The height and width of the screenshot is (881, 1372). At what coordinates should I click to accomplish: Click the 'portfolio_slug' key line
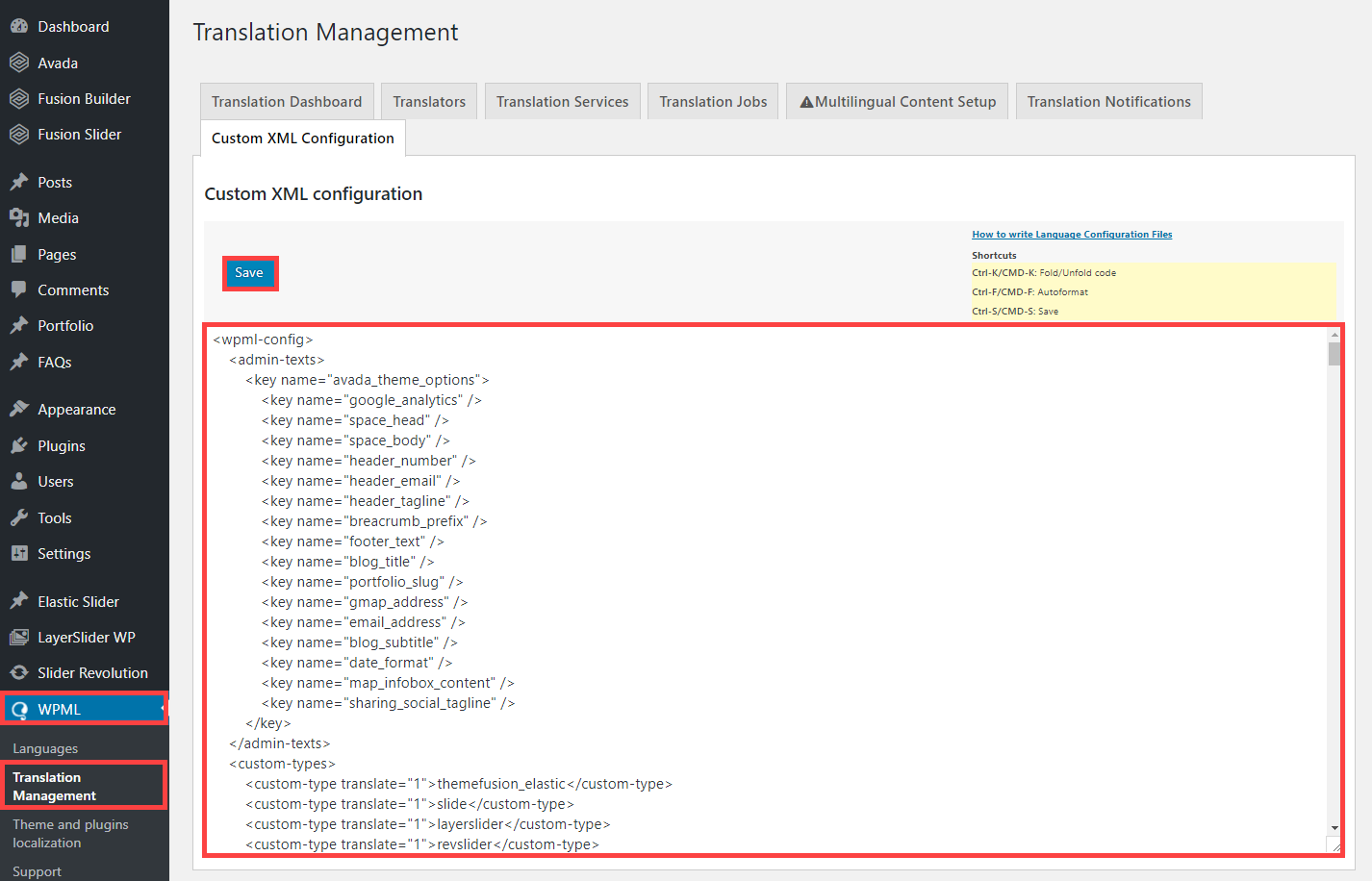click(x=363, y=582)
